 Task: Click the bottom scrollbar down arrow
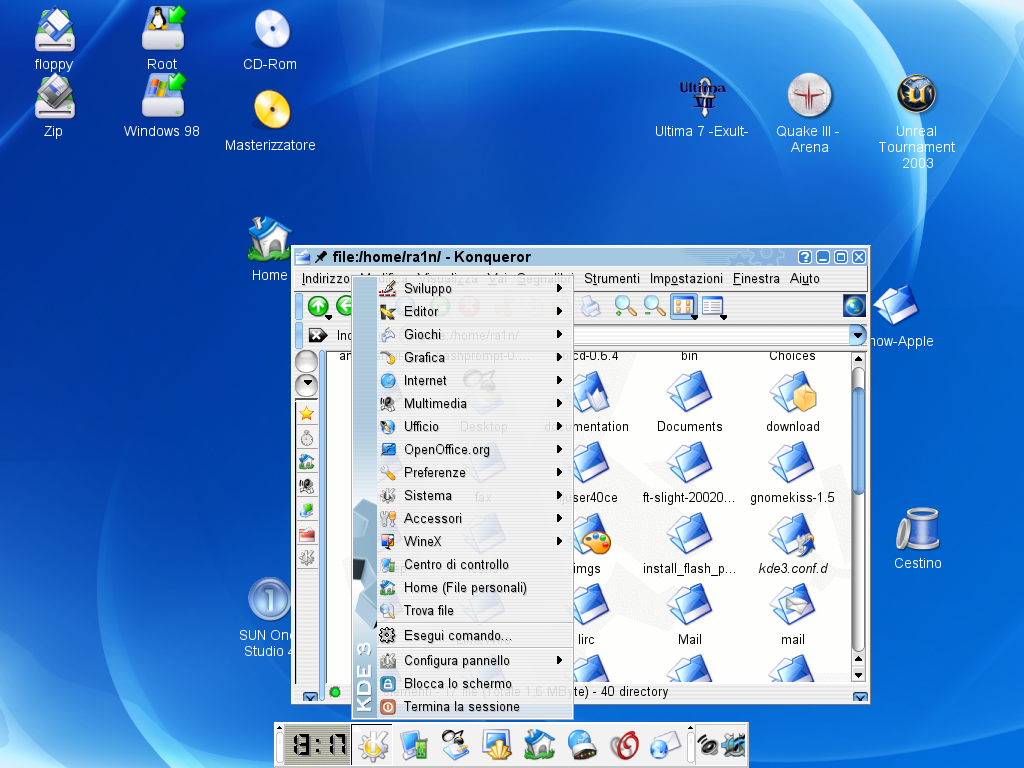(859, 675)
